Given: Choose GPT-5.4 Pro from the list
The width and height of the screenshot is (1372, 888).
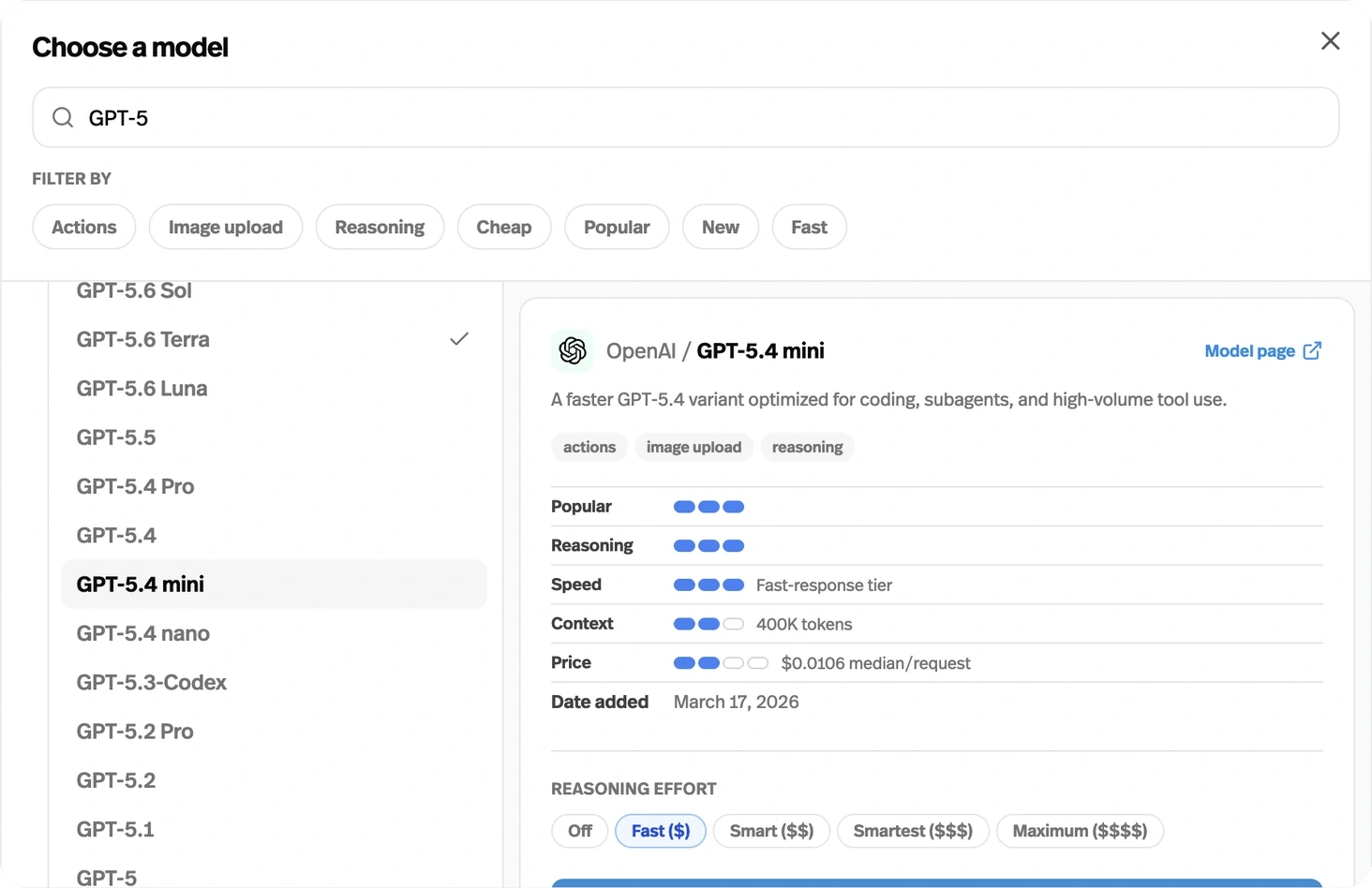Looking at the screenshot, I should 274,486.
